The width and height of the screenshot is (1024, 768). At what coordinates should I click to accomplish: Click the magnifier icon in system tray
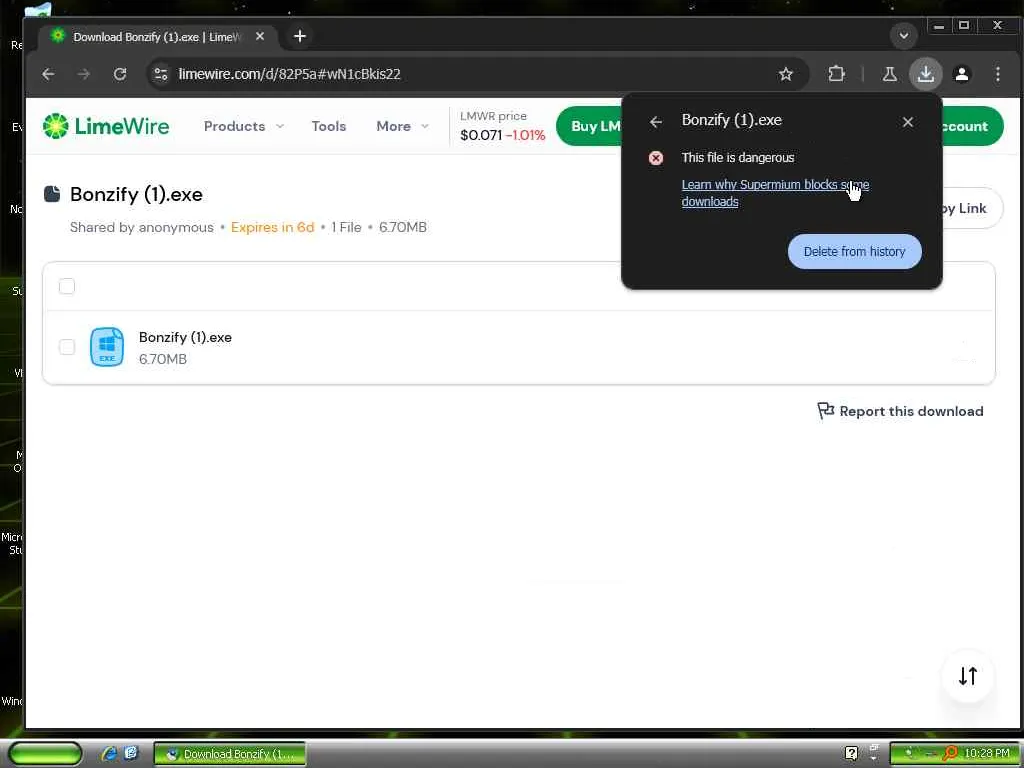[950, 754]
